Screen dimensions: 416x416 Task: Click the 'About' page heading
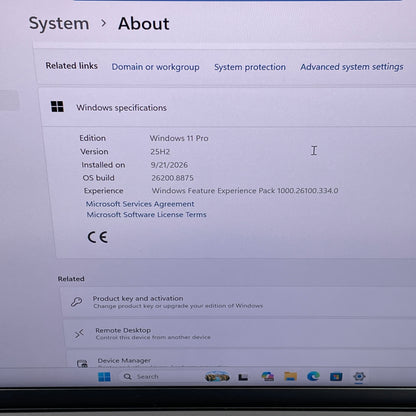click(144, 24)
